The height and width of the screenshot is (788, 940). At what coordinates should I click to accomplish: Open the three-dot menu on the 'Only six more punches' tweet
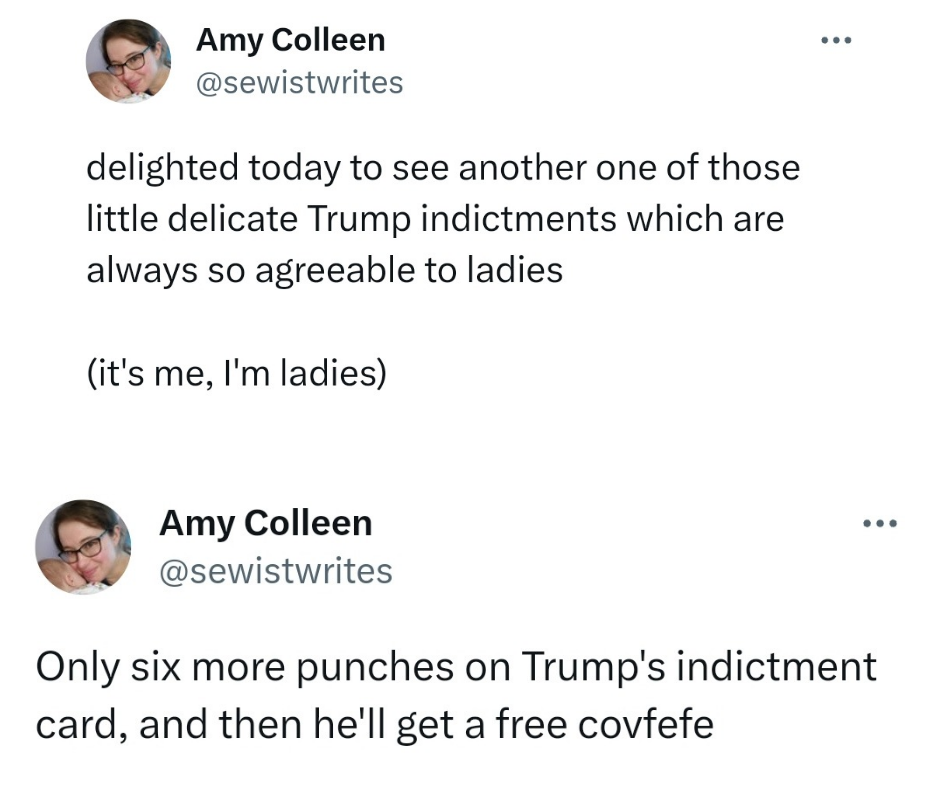[x=880, y=524]
